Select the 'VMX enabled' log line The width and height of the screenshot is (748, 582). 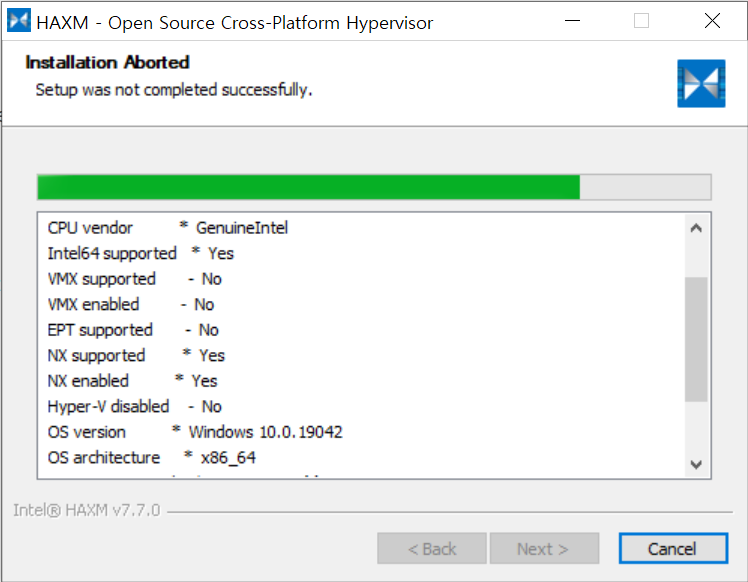tap(131, 304)
